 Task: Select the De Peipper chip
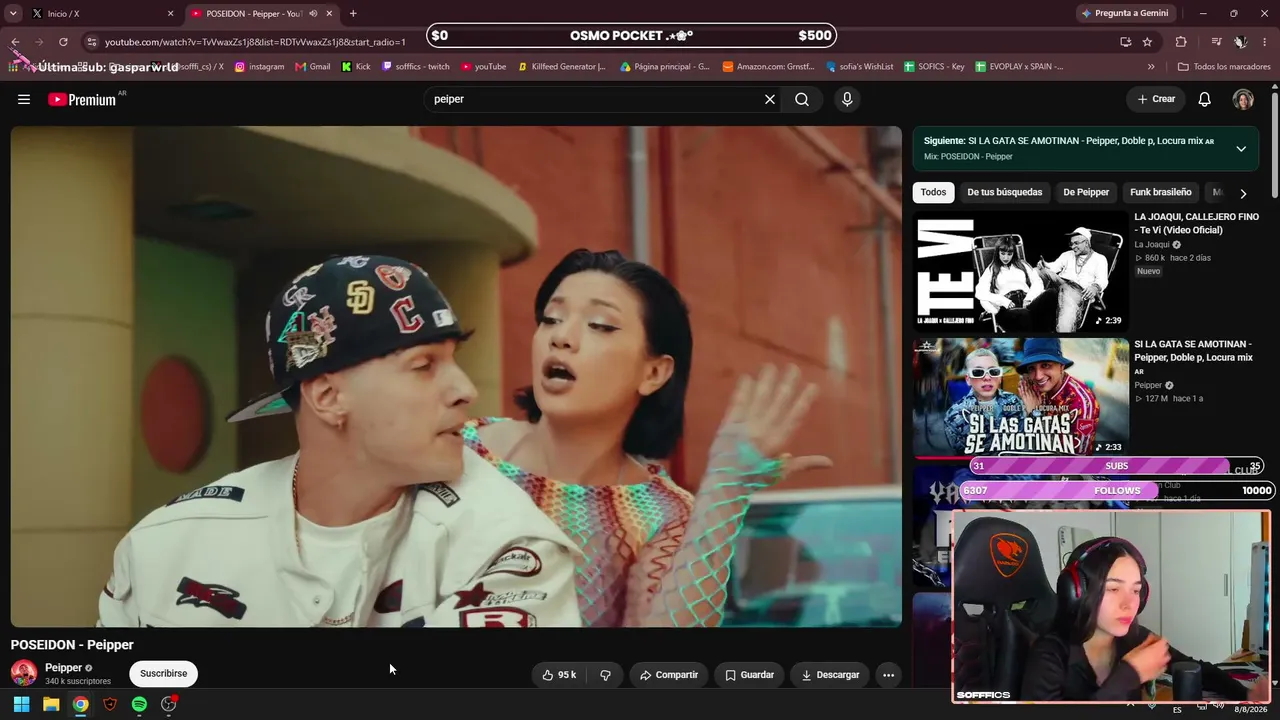[1086, 192]
